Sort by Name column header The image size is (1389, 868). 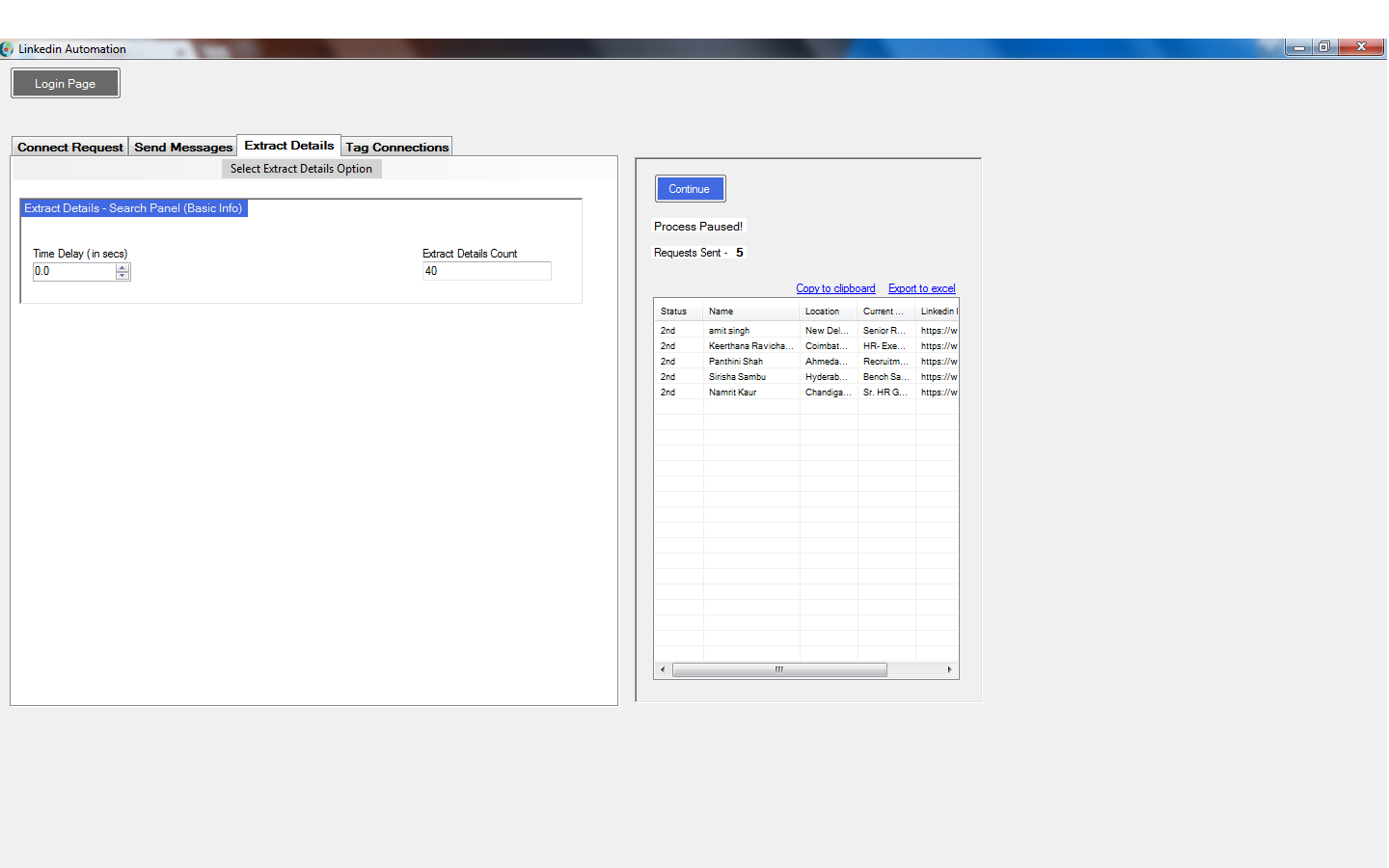751,312
